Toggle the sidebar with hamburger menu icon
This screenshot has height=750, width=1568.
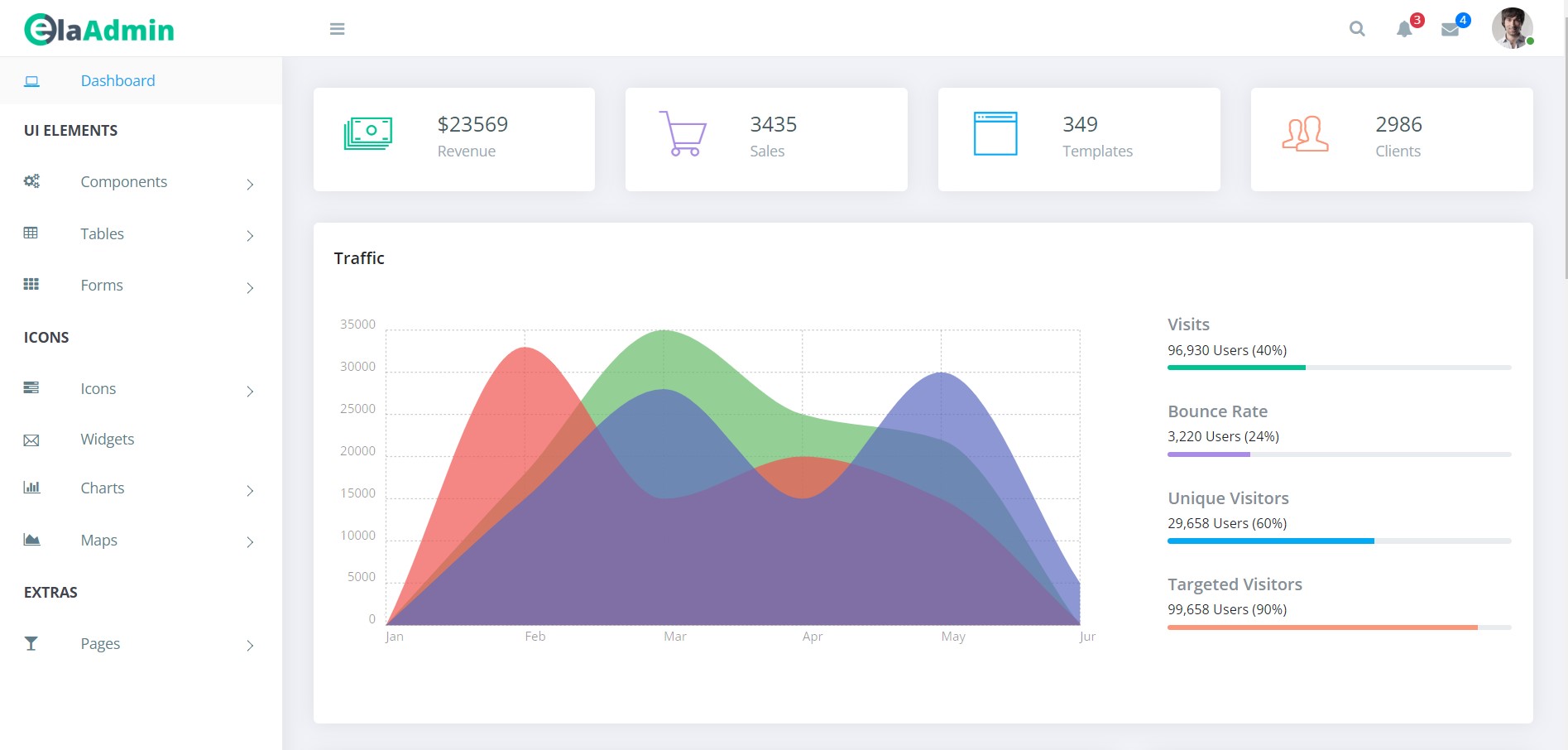(337, 29)
